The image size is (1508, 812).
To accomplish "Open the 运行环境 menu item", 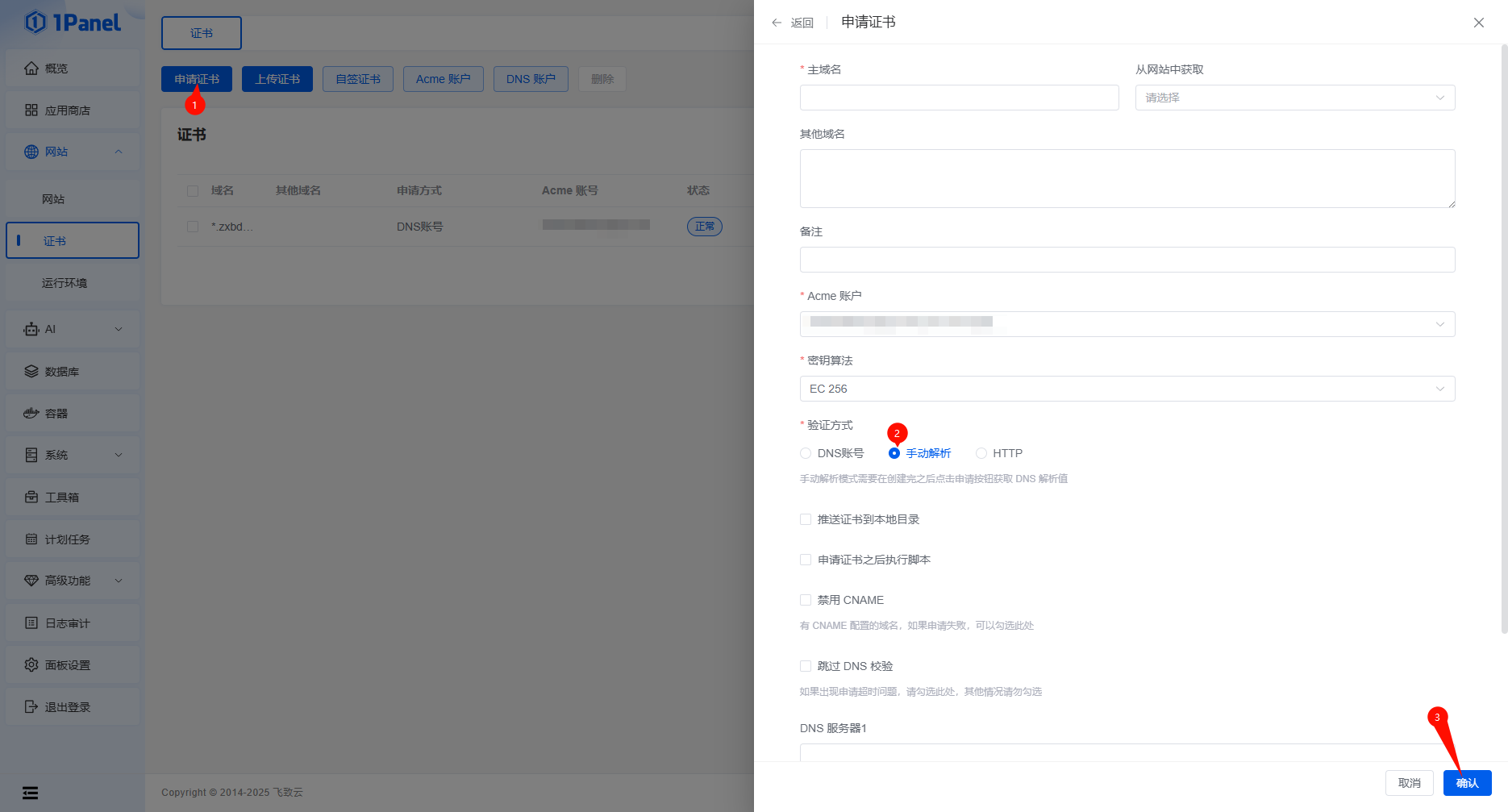I will 65,283.
